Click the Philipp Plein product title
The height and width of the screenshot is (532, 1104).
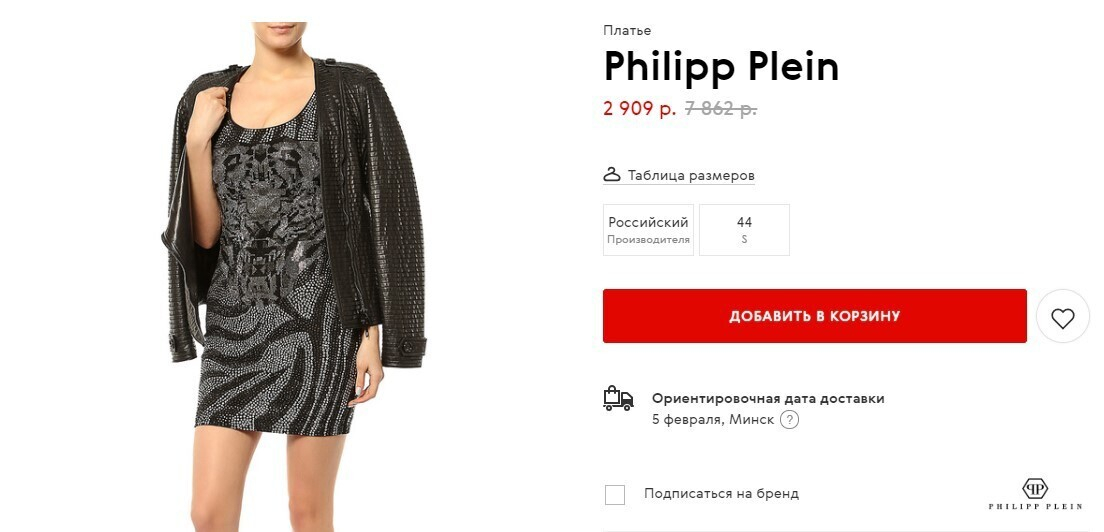click(x=721, y=67)
